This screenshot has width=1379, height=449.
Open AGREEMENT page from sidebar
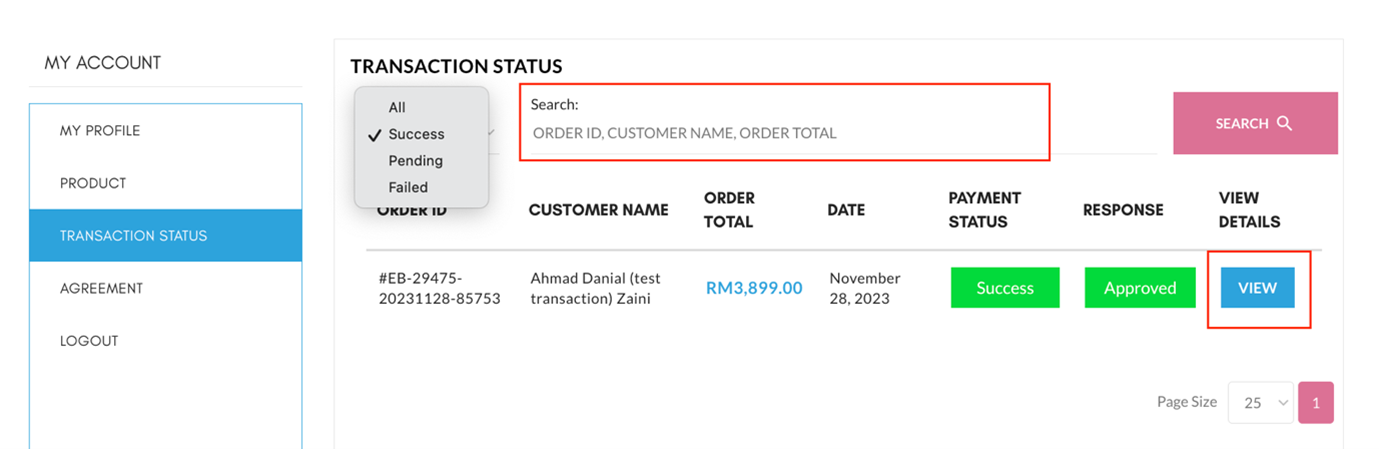[101, 288]
